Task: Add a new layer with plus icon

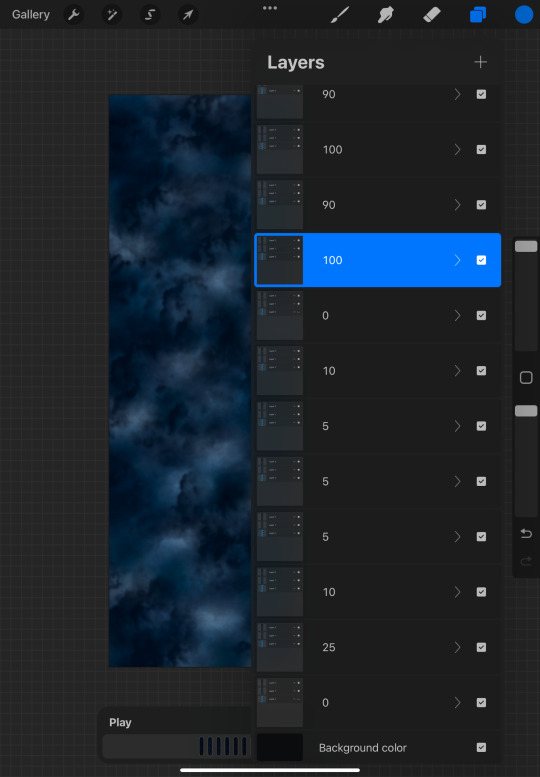Action: pos(480,62)
